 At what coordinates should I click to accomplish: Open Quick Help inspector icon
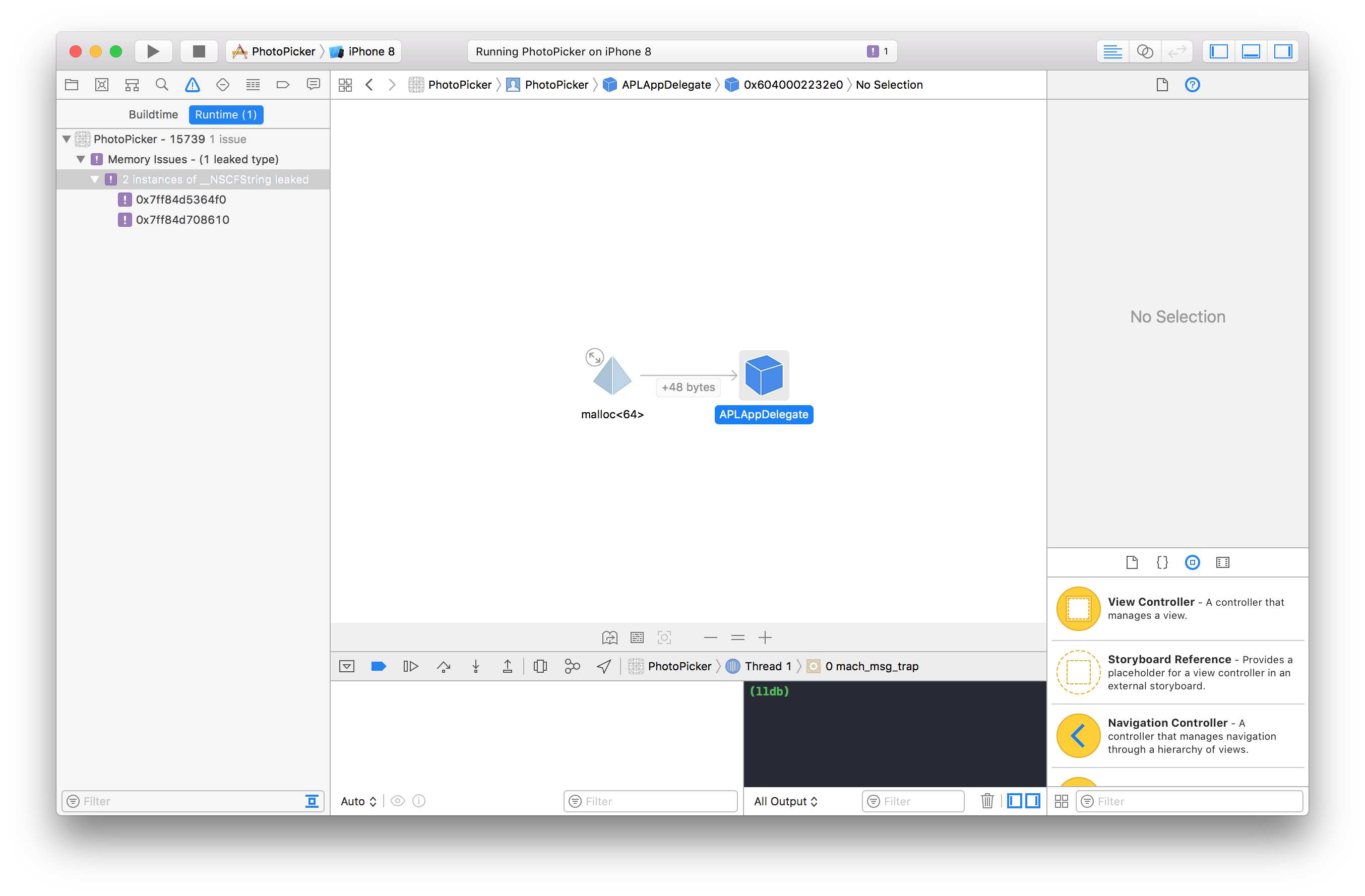1193,85
